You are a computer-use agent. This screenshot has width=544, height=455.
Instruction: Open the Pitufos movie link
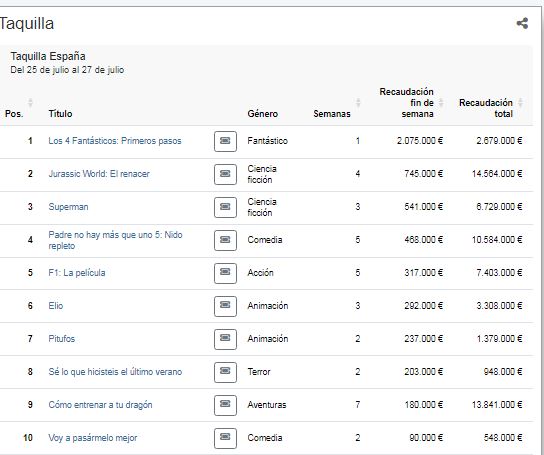[62, 339]
